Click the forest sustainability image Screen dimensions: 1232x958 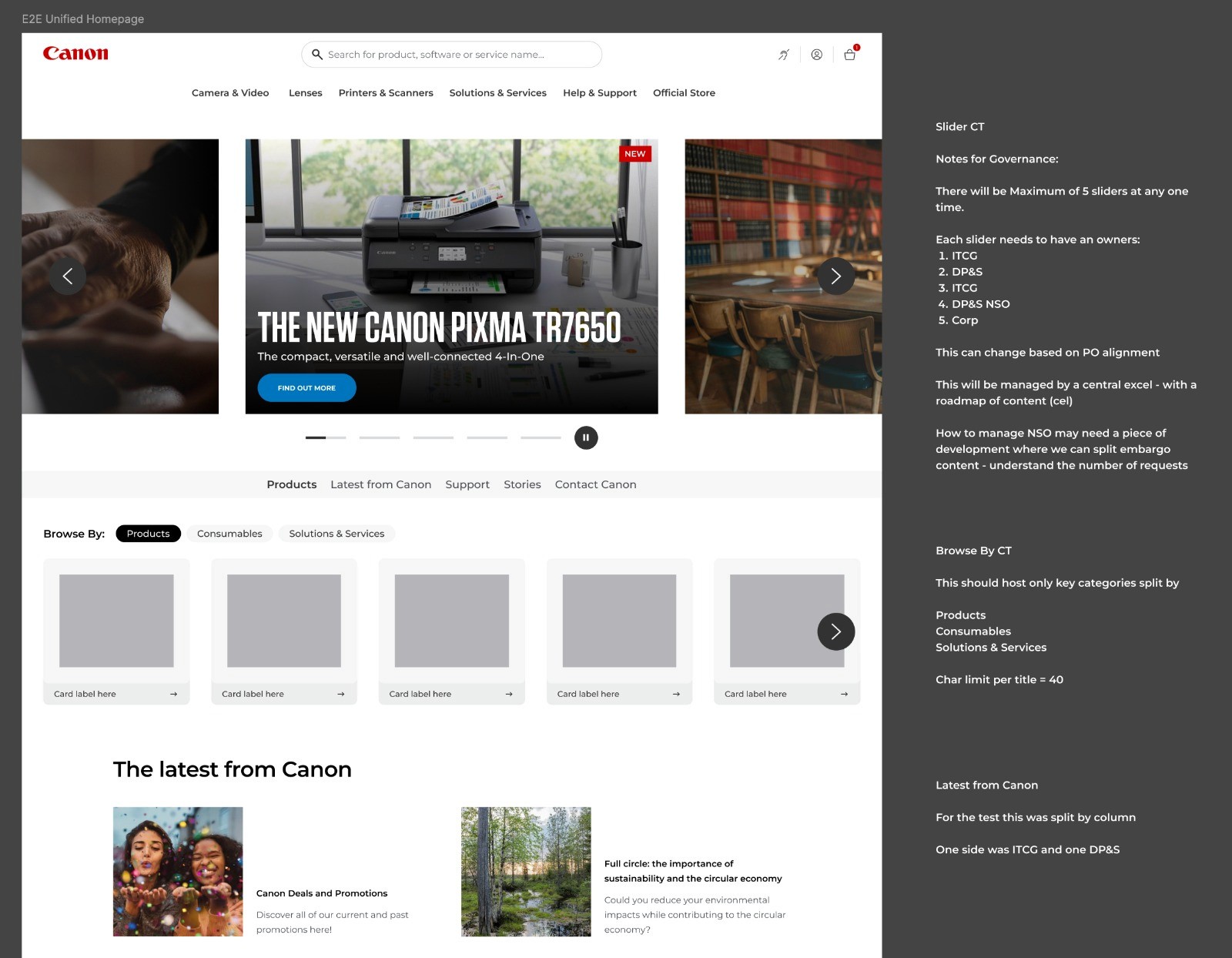pyautogui.click(x=526, y=872)
